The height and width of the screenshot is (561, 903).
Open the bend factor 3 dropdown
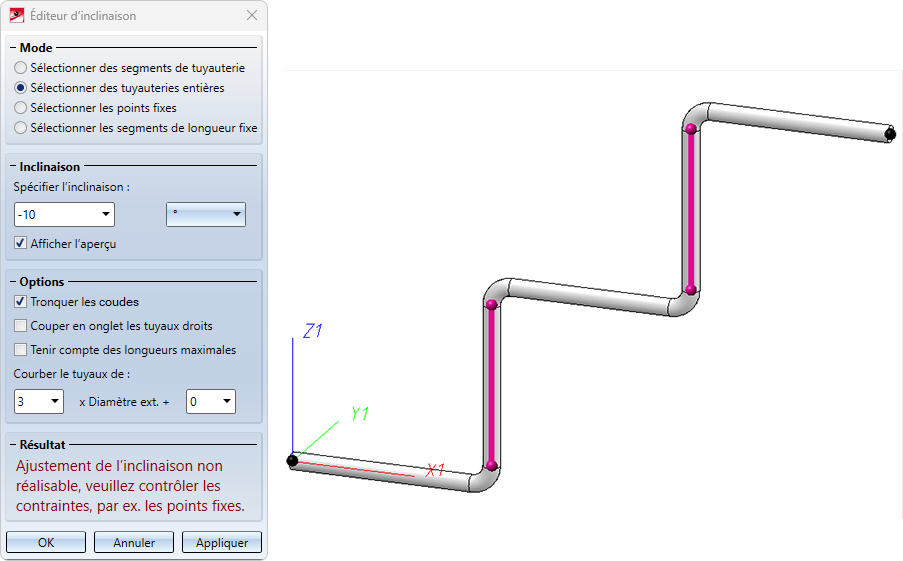coord(55,401)
